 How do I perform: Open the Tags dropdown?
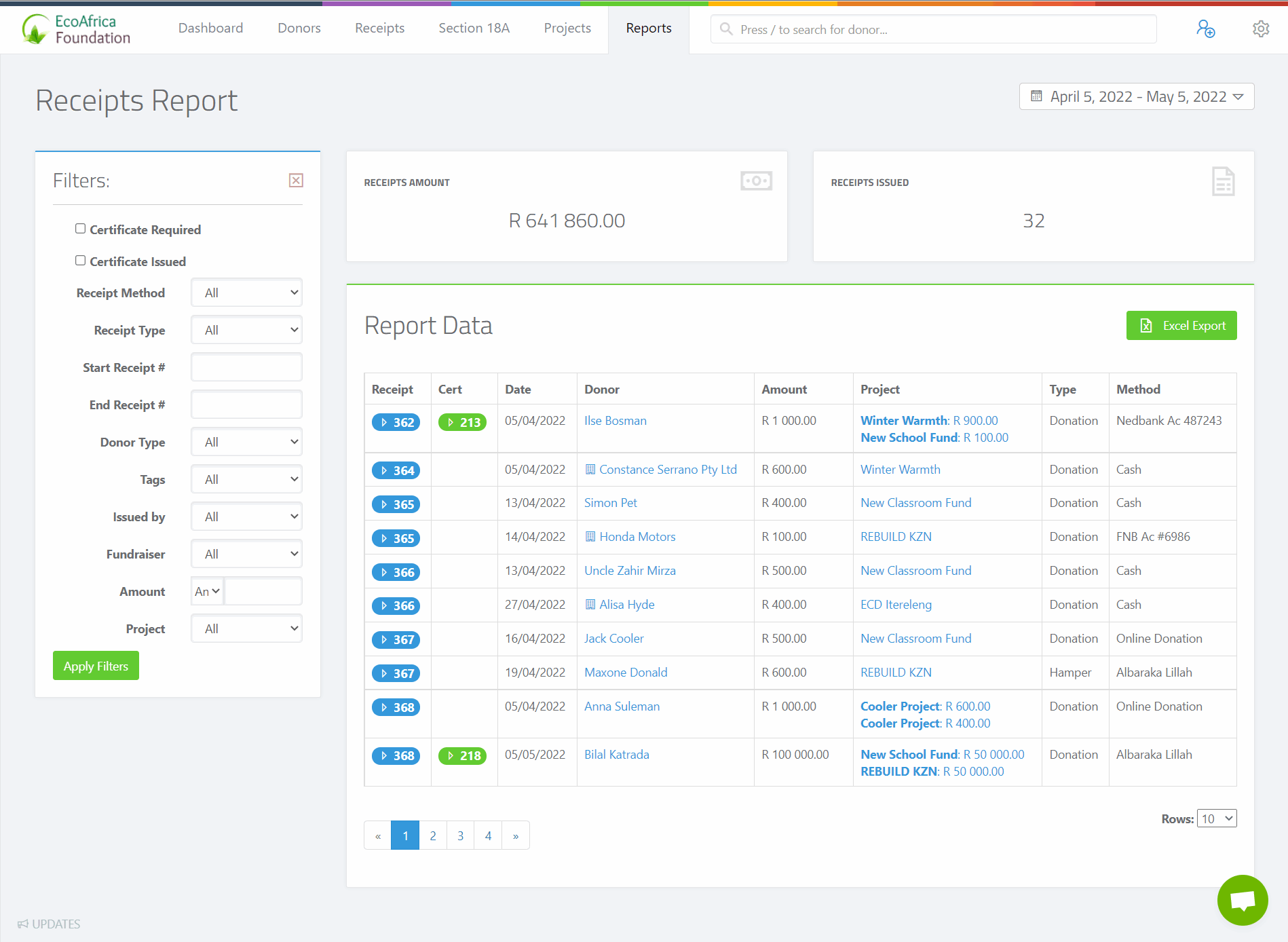tap(246, 479)
